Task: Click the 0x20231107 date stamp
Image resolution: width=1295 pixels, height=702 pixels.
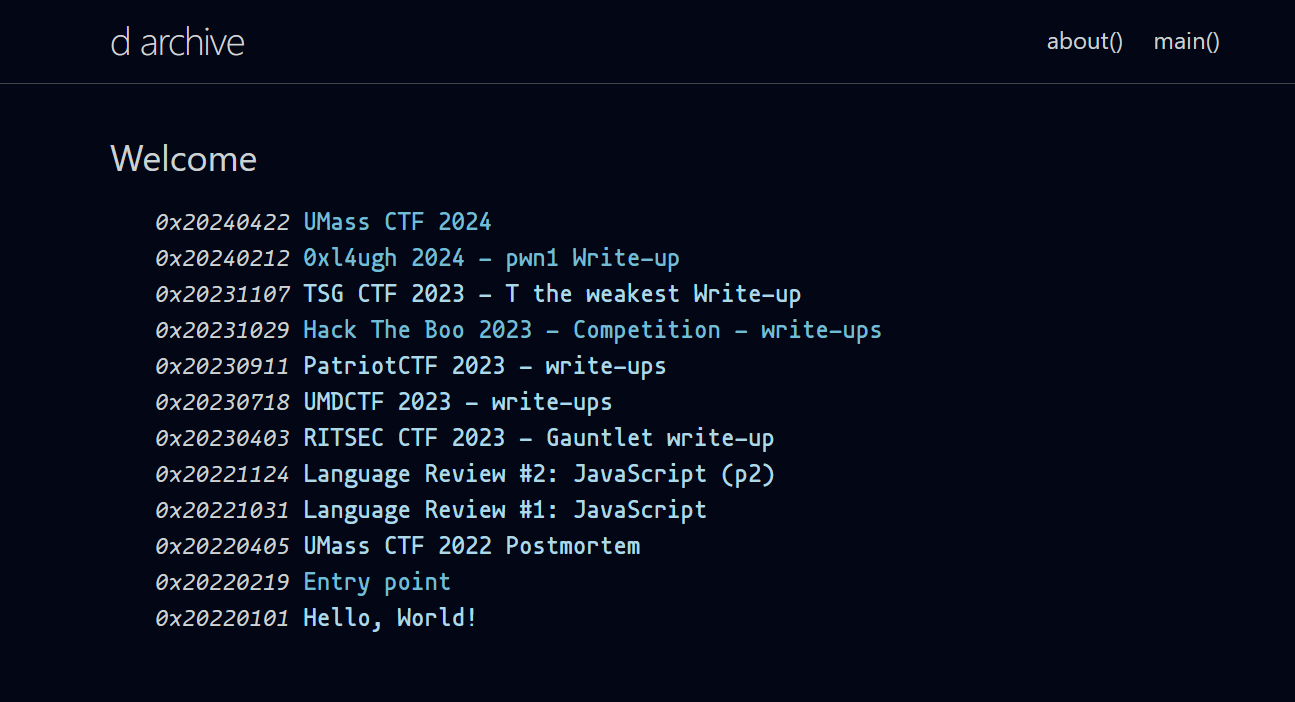Action: tap(222, 294)
